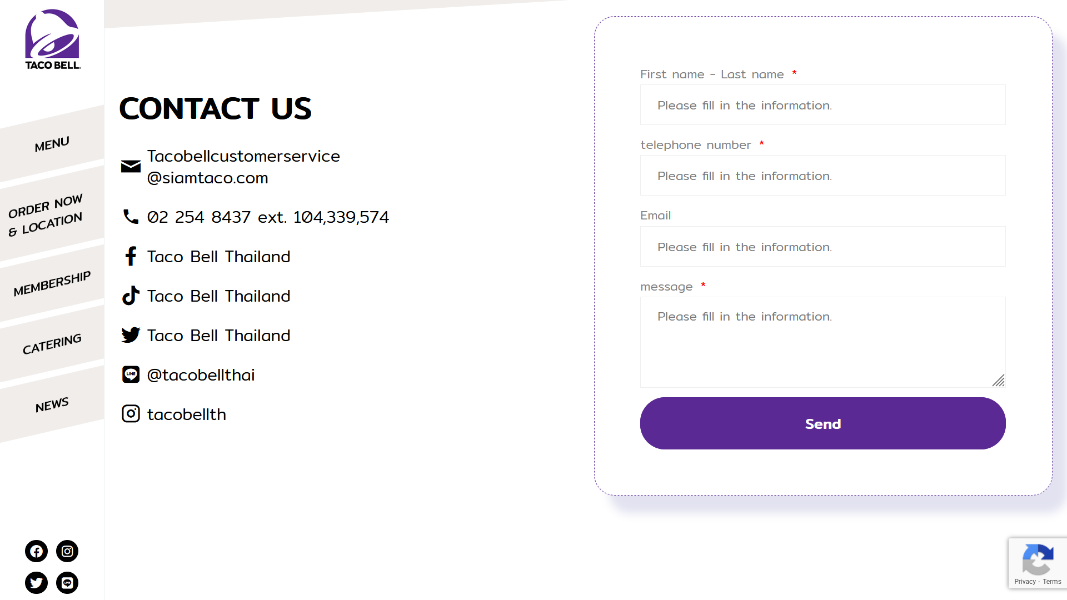
Task: Click into the telephone number field
Action: (x=822, y=176)
